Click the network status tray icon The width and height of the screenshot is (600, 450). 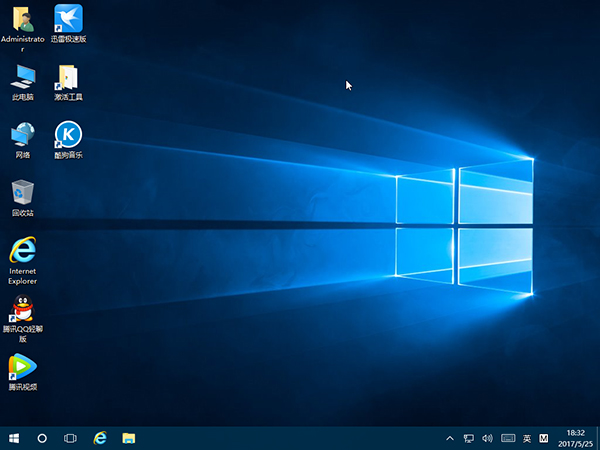pos(468,438)
